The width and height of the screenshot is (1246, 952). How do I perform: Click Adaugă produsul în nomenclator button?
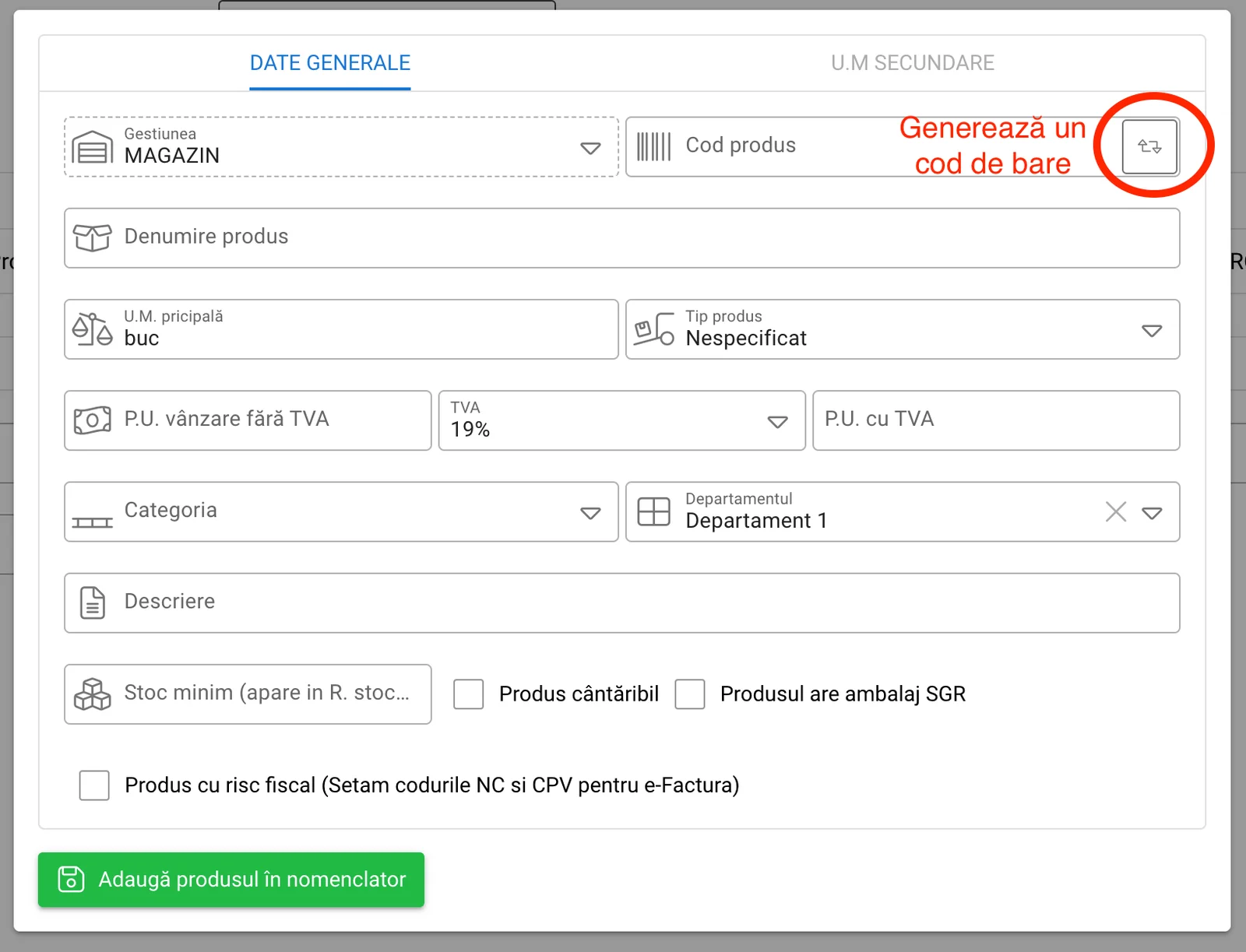(x=231, y=880)
